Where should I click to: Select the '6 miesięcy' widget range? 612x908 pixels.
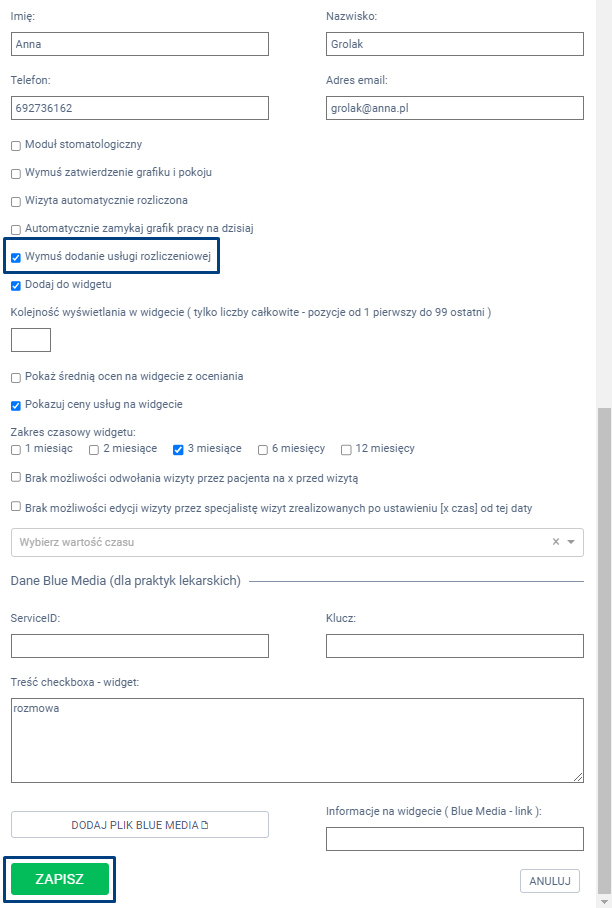[x=264, y=450]
